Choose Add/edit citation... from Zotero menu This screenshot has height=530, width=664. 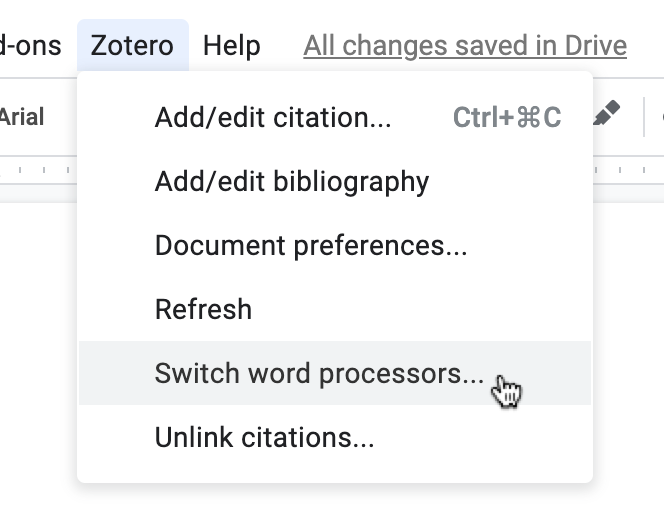coord(273,118)
